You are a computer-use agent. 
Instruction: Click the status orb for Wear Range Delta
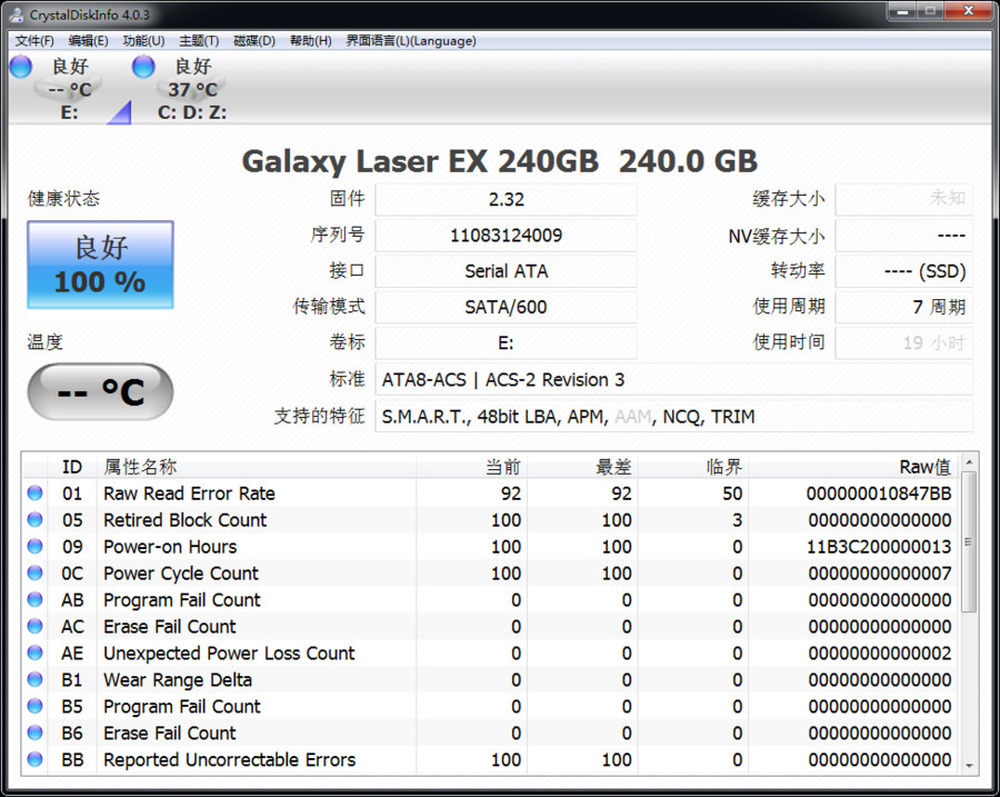coord(35,680)
